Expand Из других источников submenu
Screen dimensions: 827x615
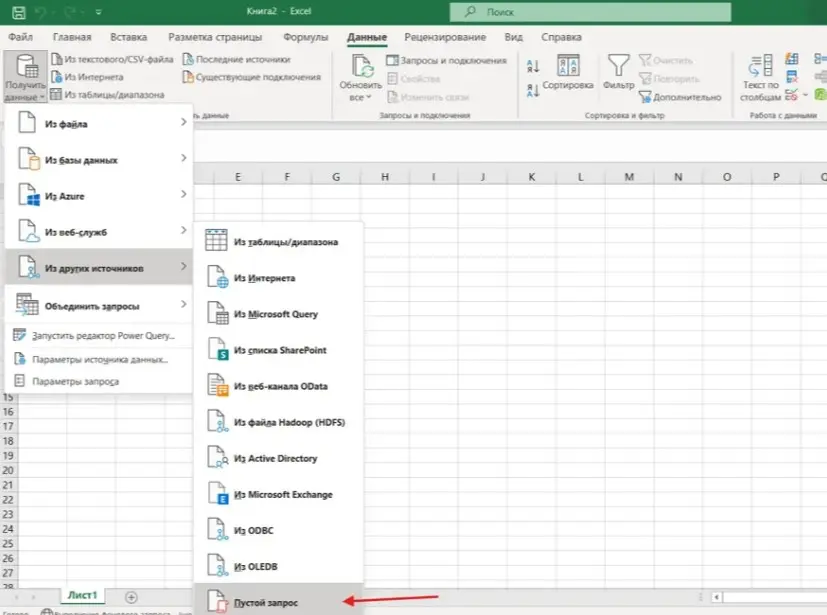98,267
